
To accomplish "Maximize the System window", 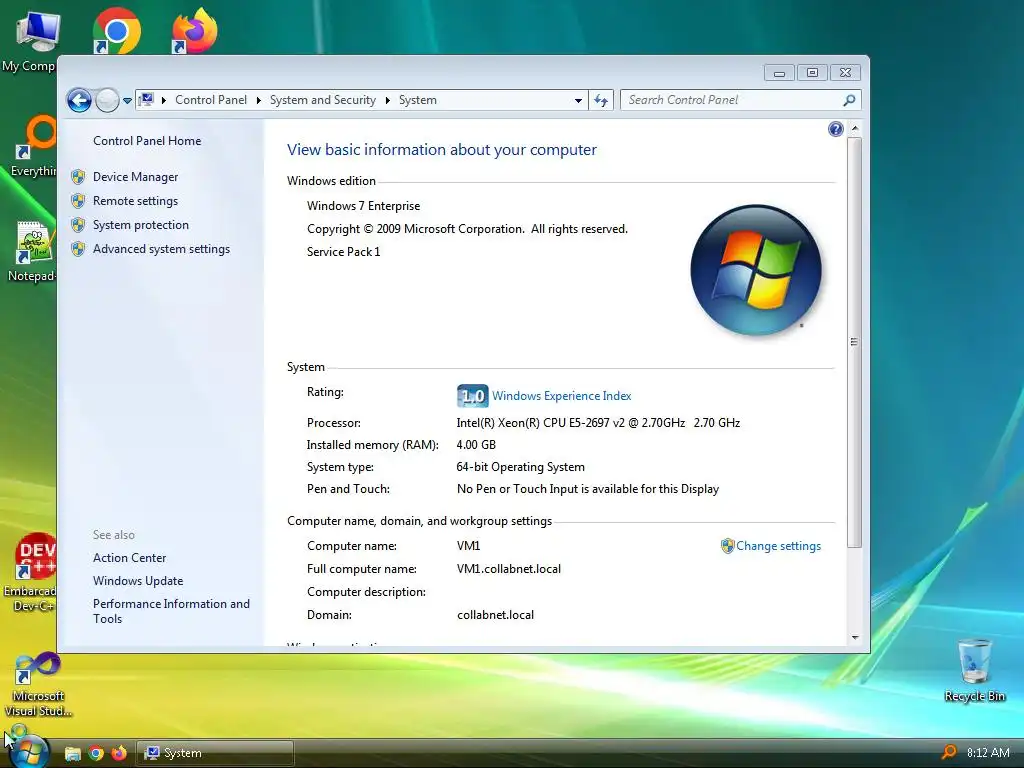I will click(x=812, y=72).
